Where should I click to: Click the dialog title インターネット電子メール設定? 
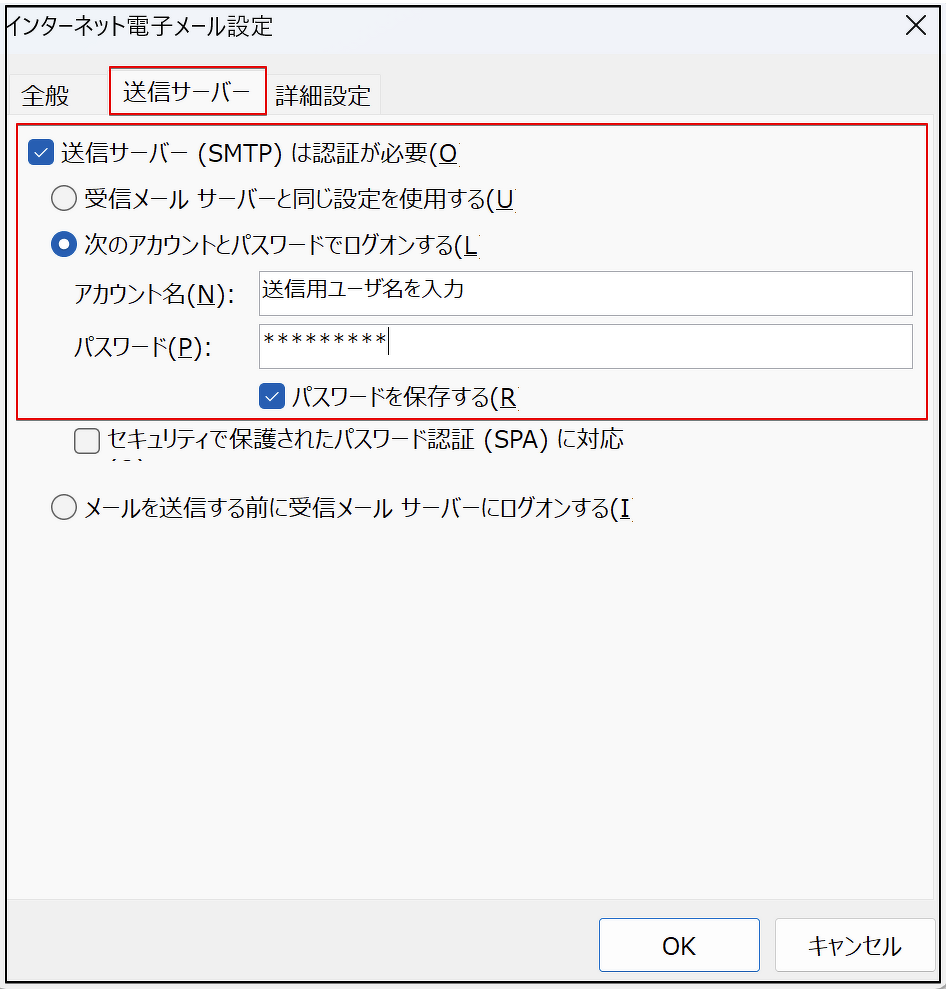click(x=140, y=27)
